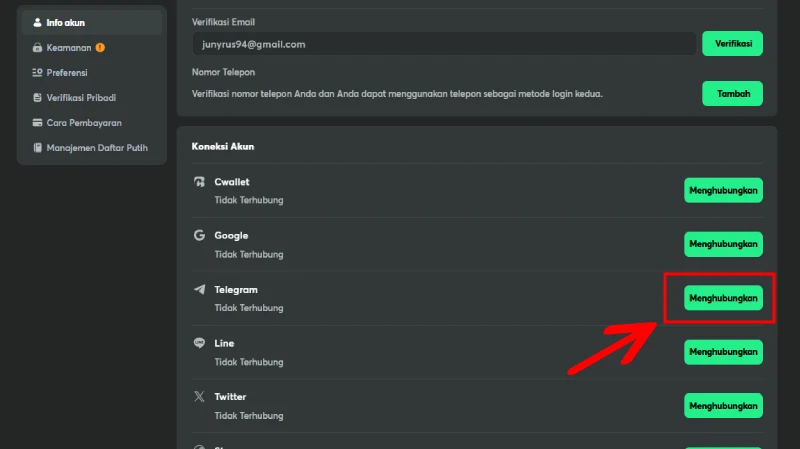The image size is (800, 449).
Task: Click the Cwallet account name
Action: pyautogui.click(x=232, y=182)
